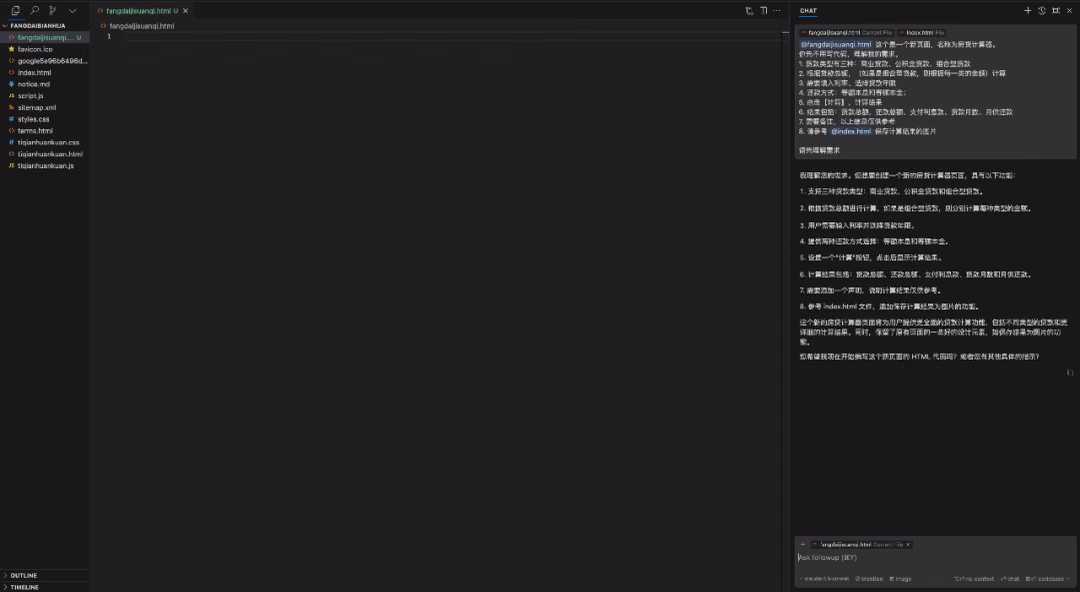Open the Explorer view icon
The width and height of the screenshot is (1080, 592).
[x=15, y=10]
